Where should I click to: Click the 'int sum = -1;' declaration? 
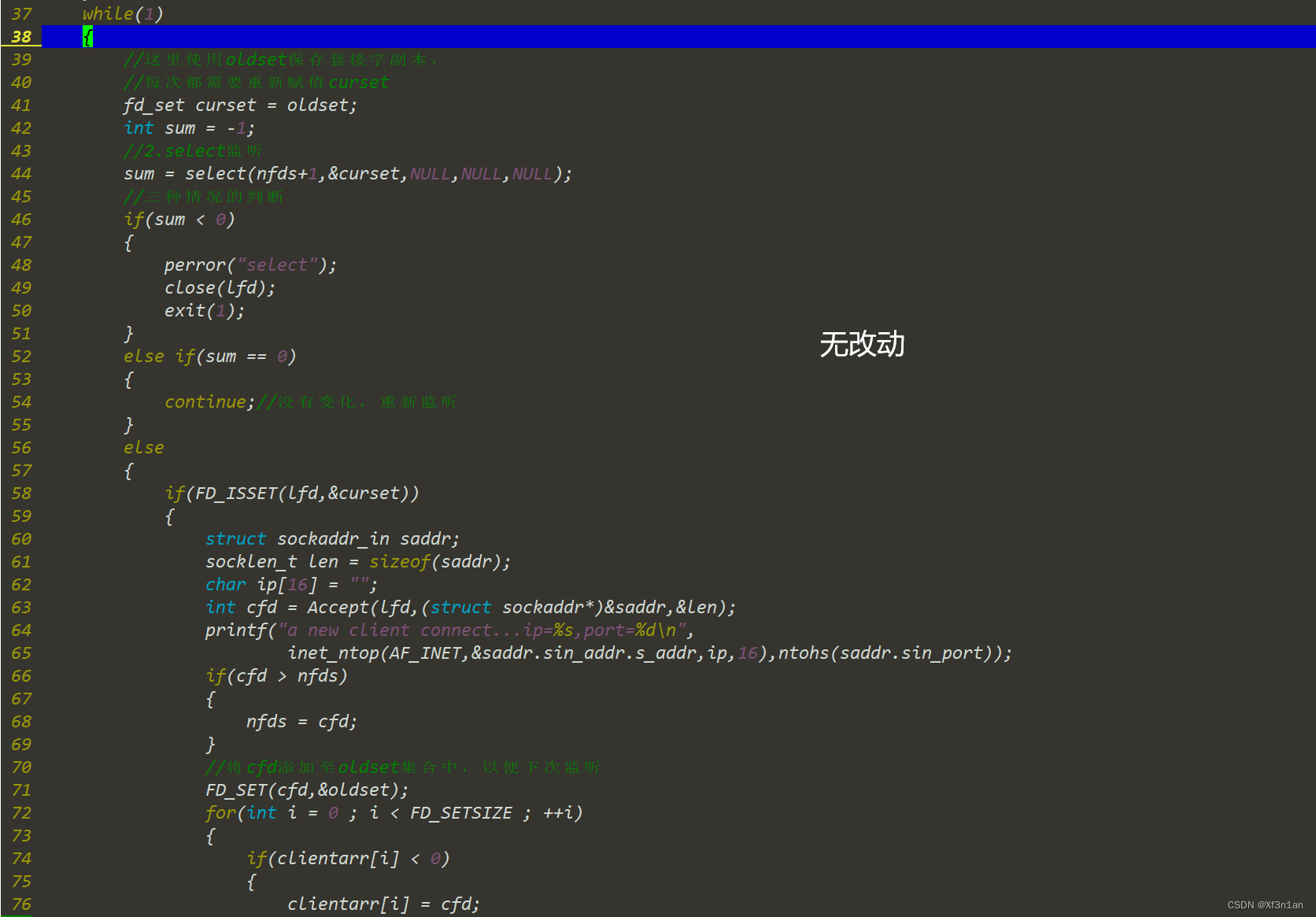tap(189, 128)
